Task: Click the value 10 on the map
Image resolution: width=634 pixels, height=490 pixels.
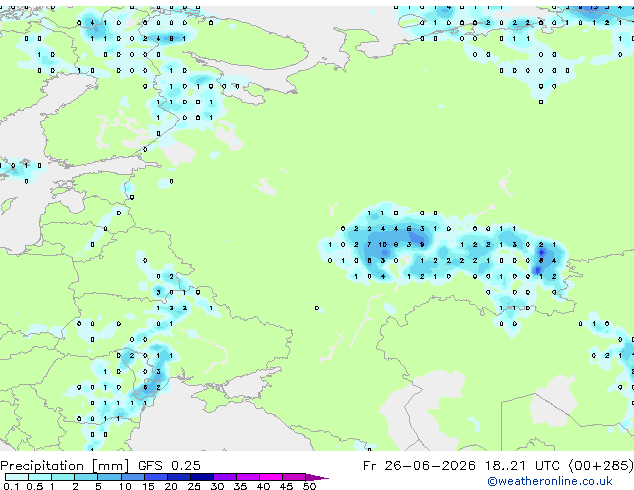Action: point(383,245)
